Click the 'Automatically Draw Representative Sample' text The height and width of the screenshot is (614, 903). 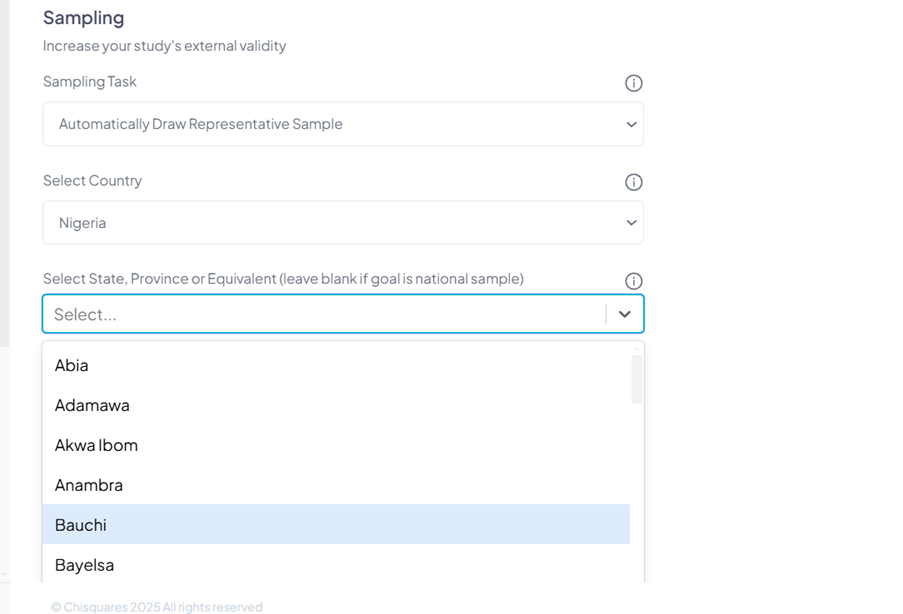[x=201, y=124]
